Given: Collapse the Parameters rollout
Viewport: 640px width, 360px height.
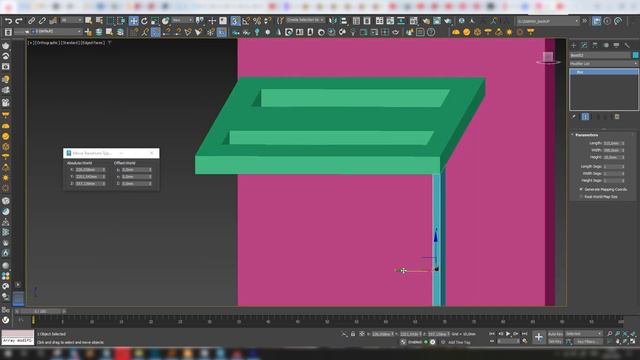Looking at the screenshot, I should coord(586,135).
